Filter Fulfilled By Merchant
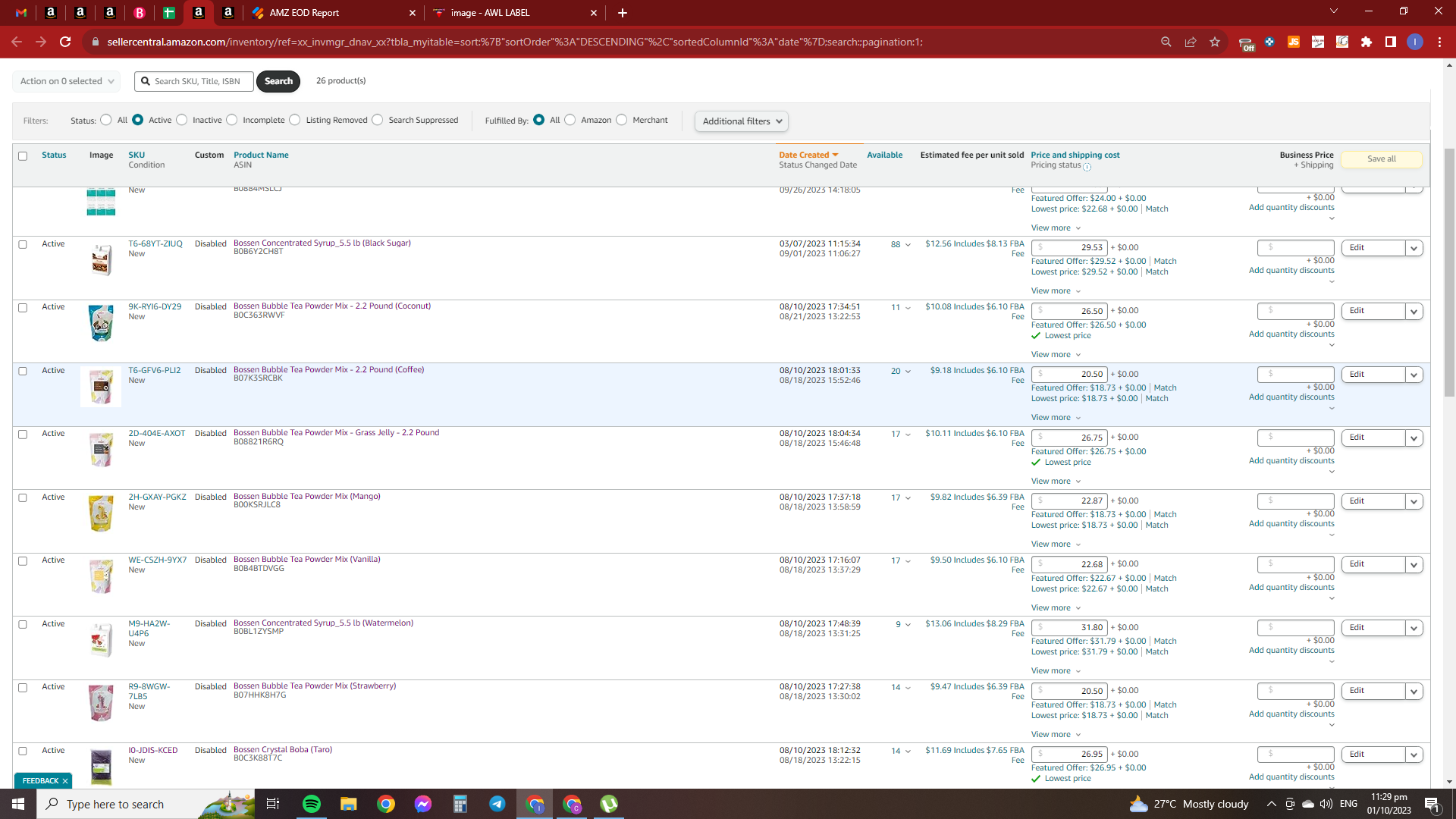The width and height of the screenshot is (1456, 819). point(622,120)
